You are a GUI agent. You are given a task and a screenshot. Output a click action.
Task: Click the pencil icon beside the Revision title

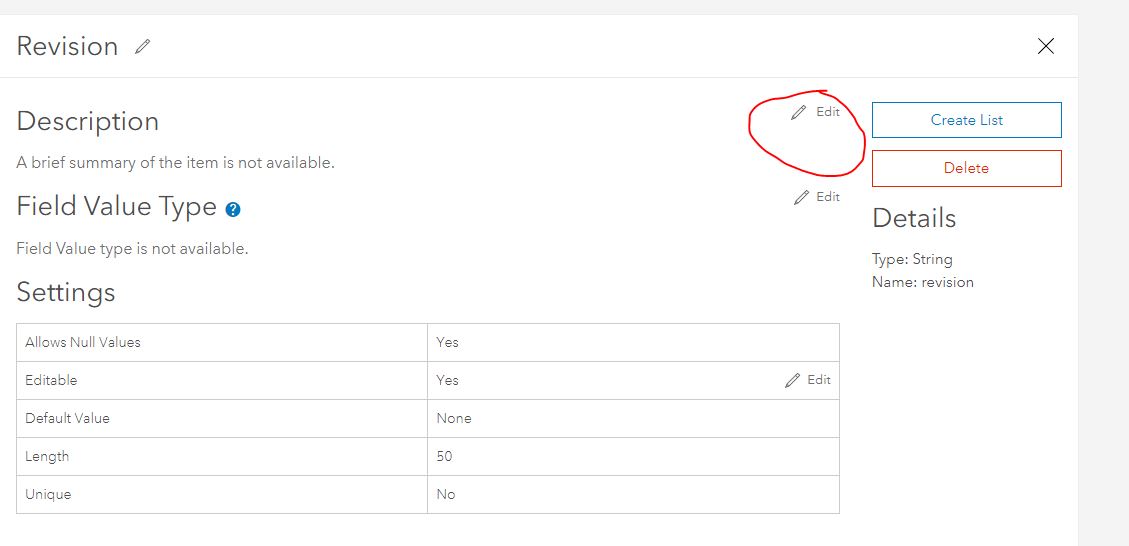143,47
